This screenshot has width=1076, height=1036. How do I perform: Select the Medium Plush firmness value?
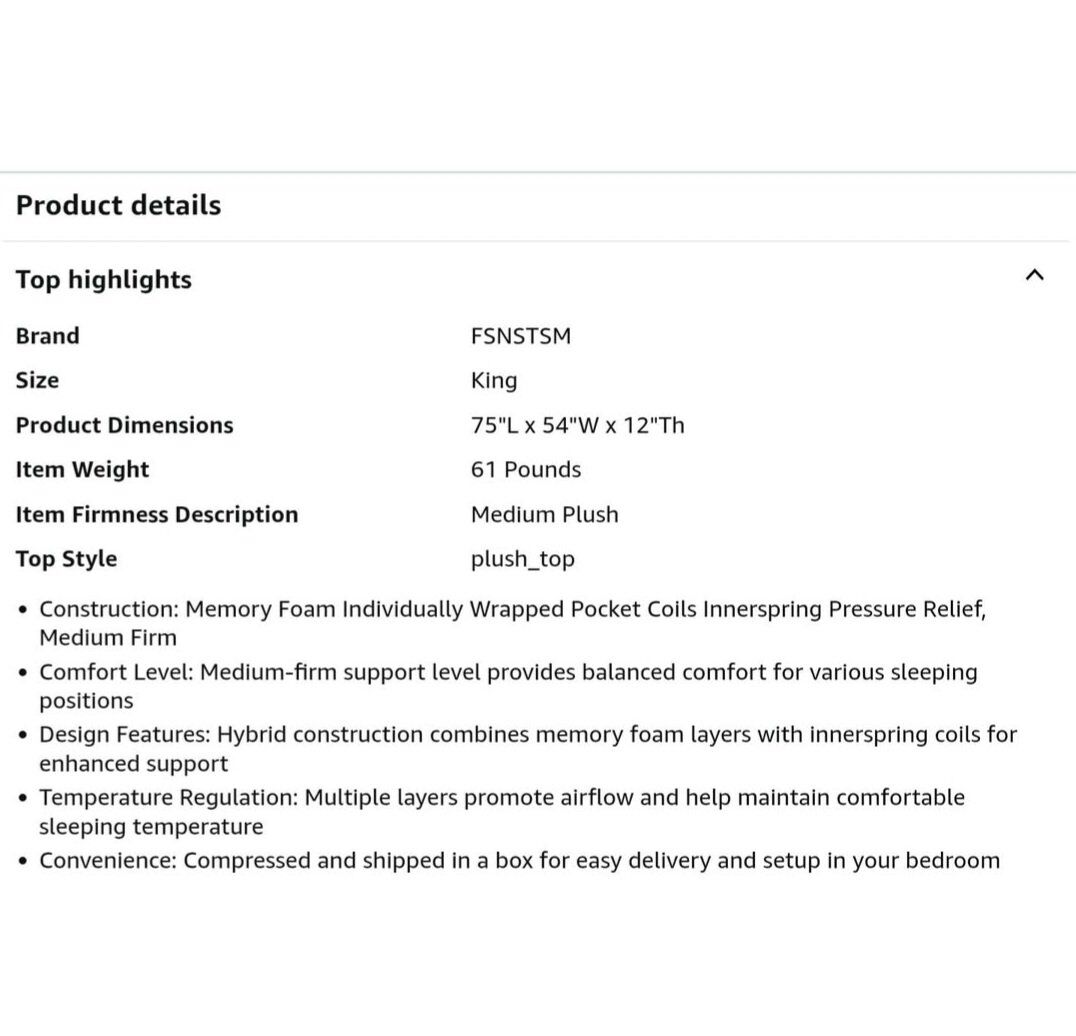point(544,515)
